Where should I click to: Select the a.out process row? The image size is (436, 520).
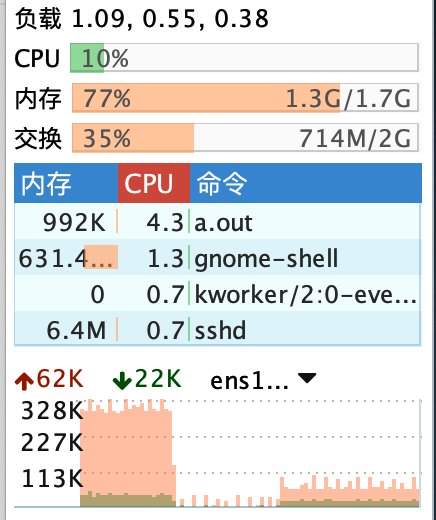[218, 221]
